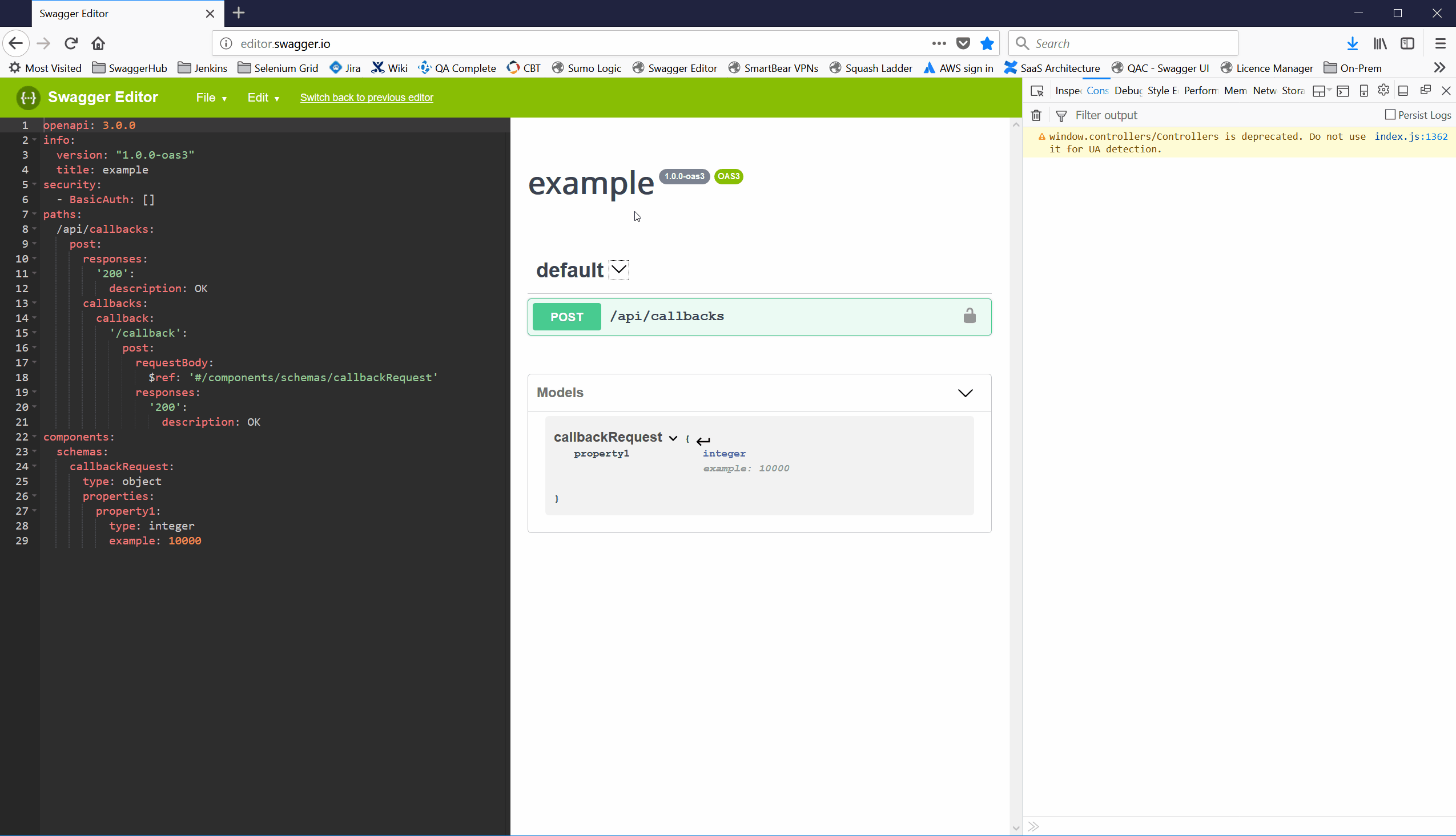Collapse the Models section chevron

(965, 393)
